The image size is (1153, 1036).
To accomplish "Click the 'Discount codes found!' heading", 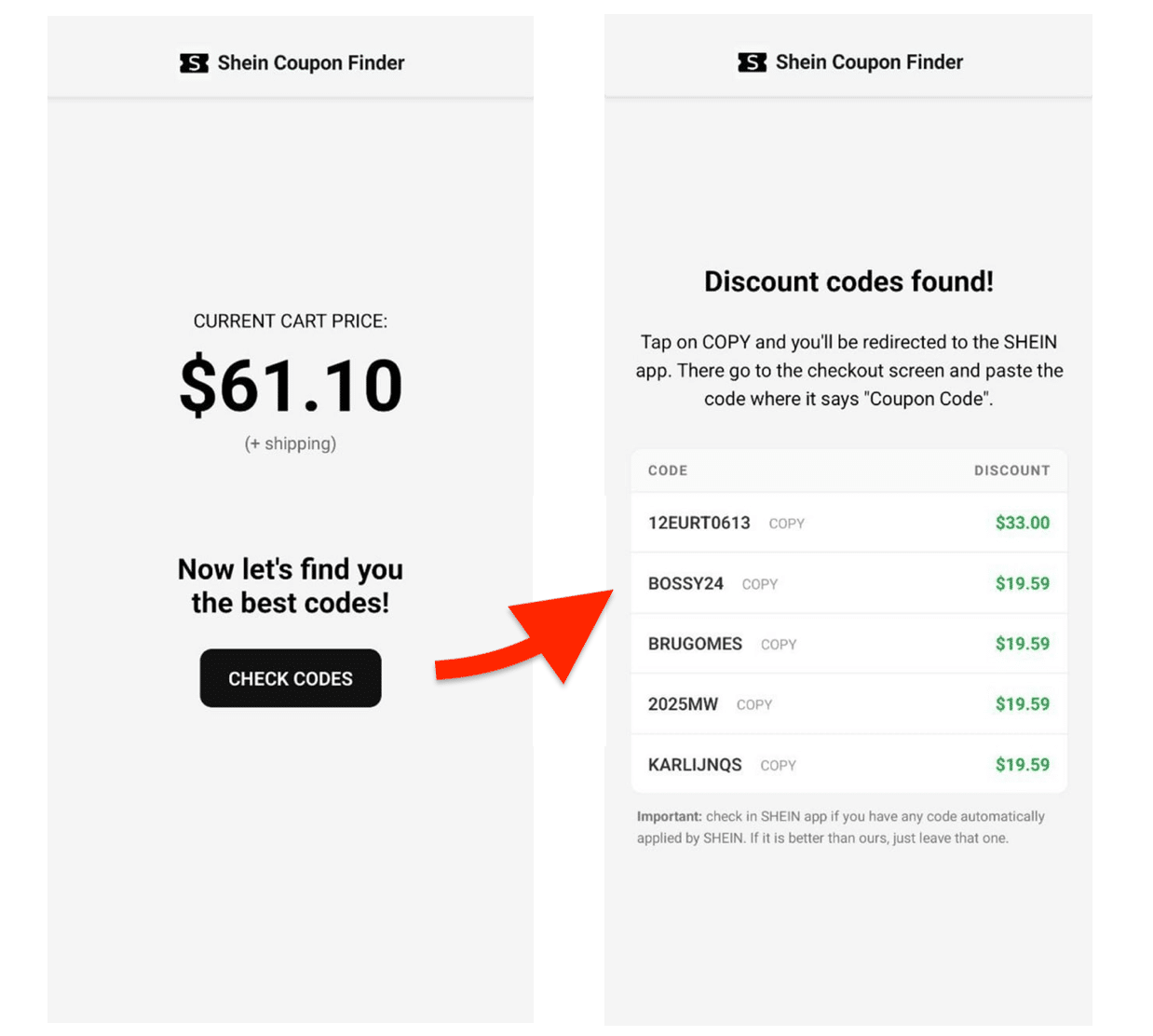I will (848, 281).
